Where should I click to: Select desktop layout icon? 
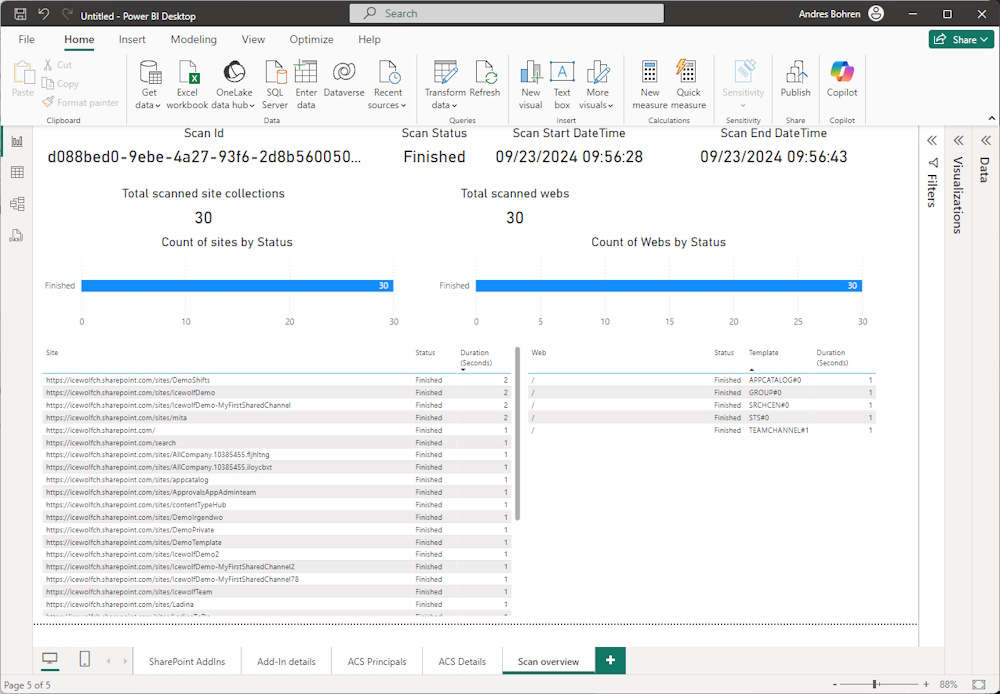tap(50, 660)
